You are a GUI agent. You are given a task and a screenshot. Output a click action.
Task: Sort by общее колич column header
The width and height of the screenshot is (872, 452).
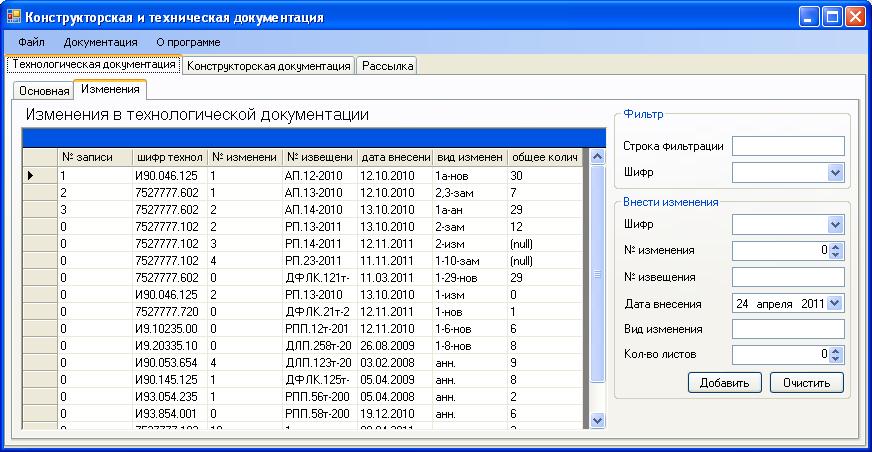pyautogui.click(x=545, y=157)
